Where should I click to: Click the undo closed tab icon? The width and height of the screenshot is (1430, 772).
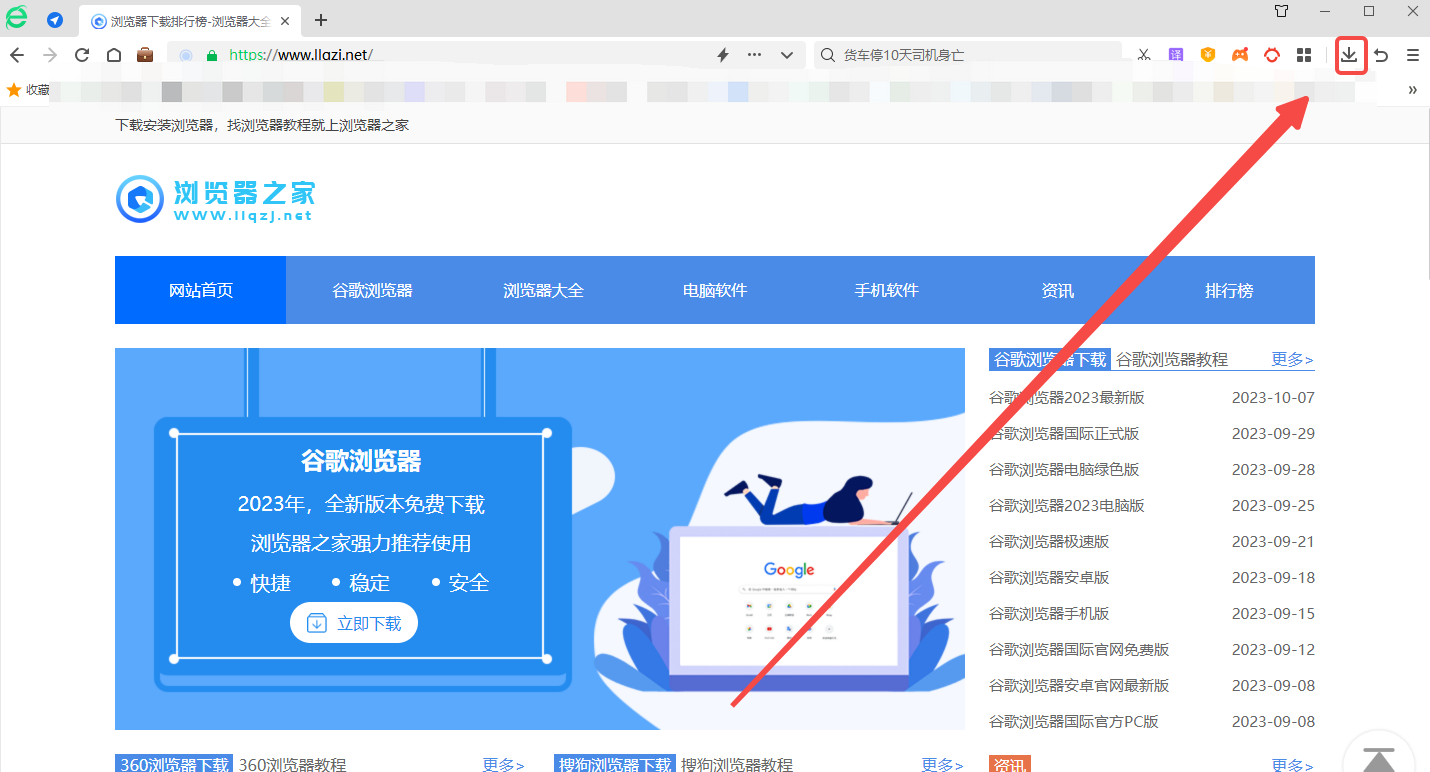pos(1381,55)
